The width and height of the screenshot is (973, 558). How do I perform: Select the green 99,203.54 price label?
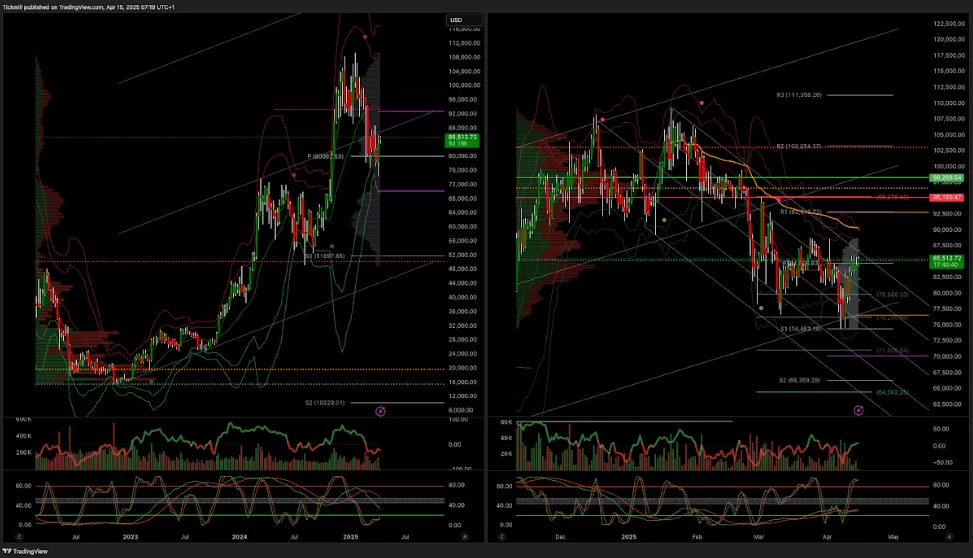(x=945, y=178)
